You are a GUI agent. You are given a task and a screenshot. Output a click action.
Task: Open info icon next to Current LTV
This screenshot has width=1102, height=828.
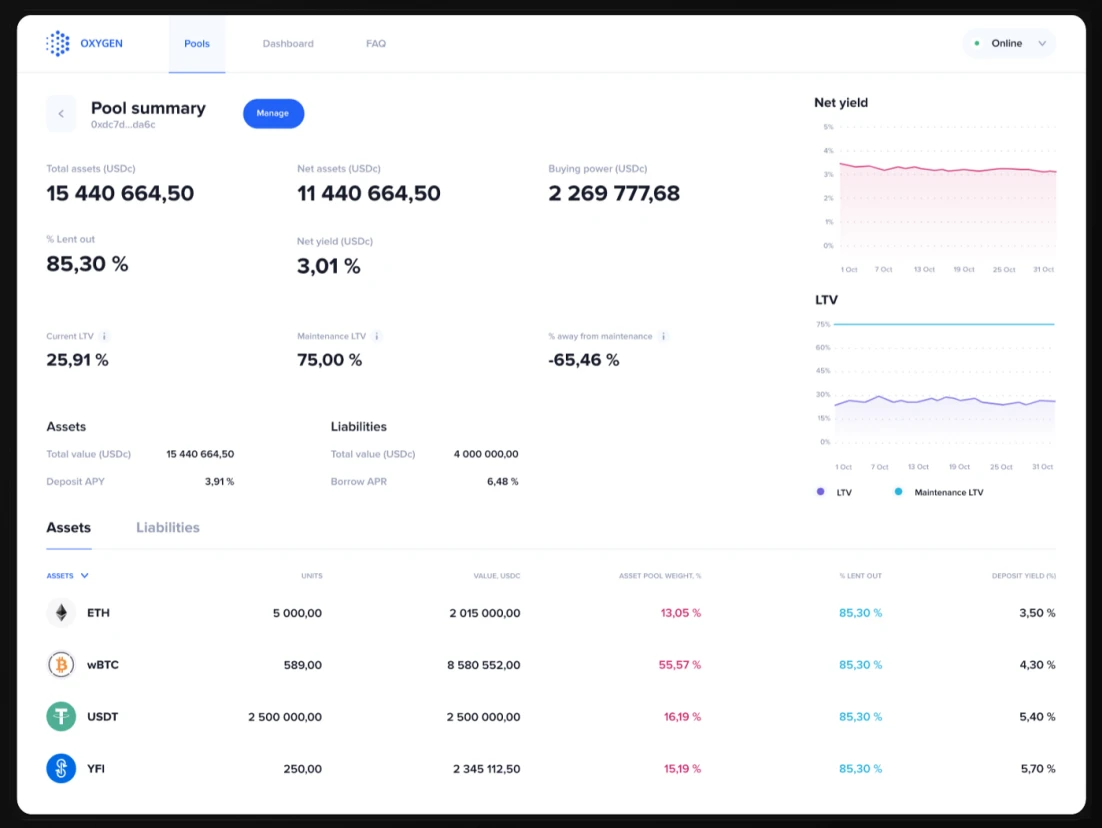coord(104,336)
